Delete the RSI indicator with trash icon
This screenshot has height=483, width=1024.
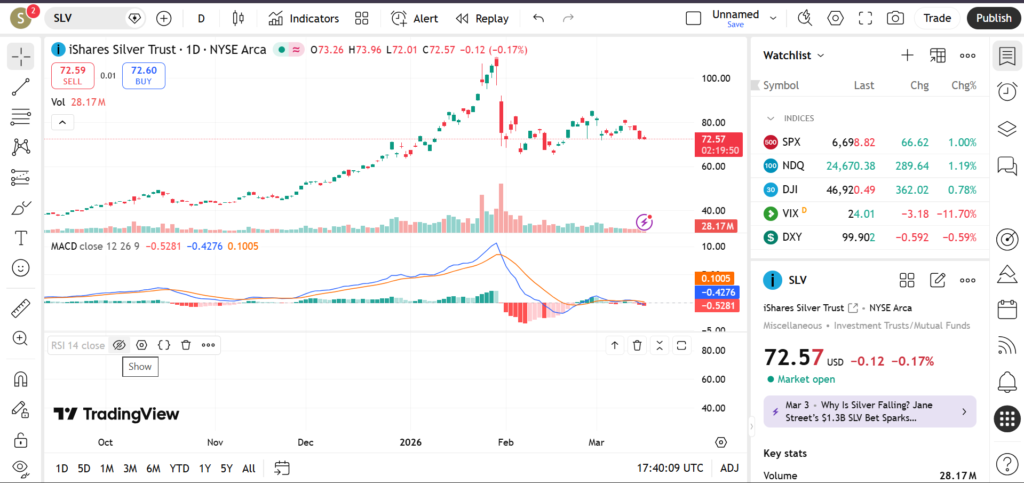(x=186, y=345)
